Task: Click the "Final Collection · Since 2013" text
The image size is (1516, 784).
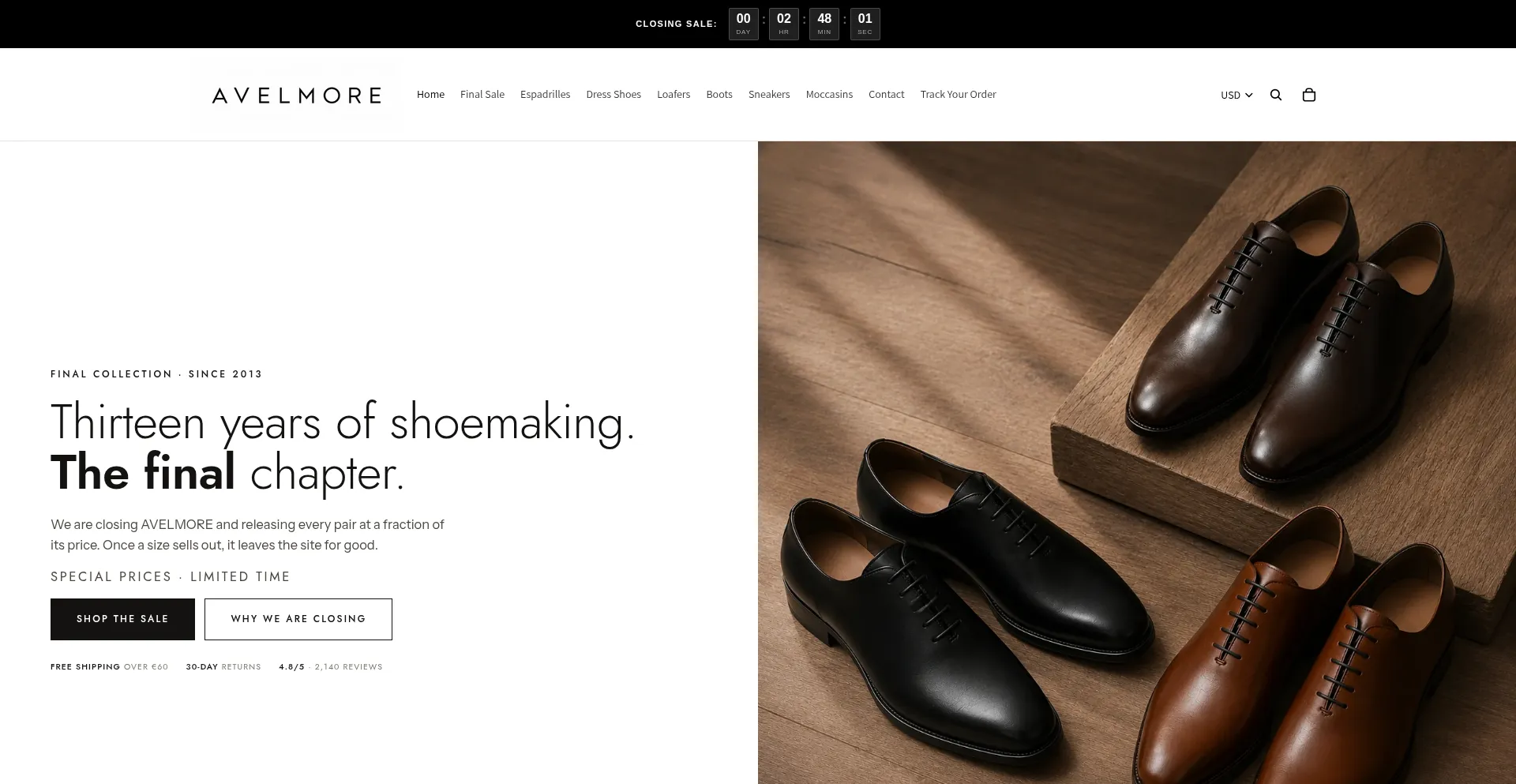Action: pos(156,374)
